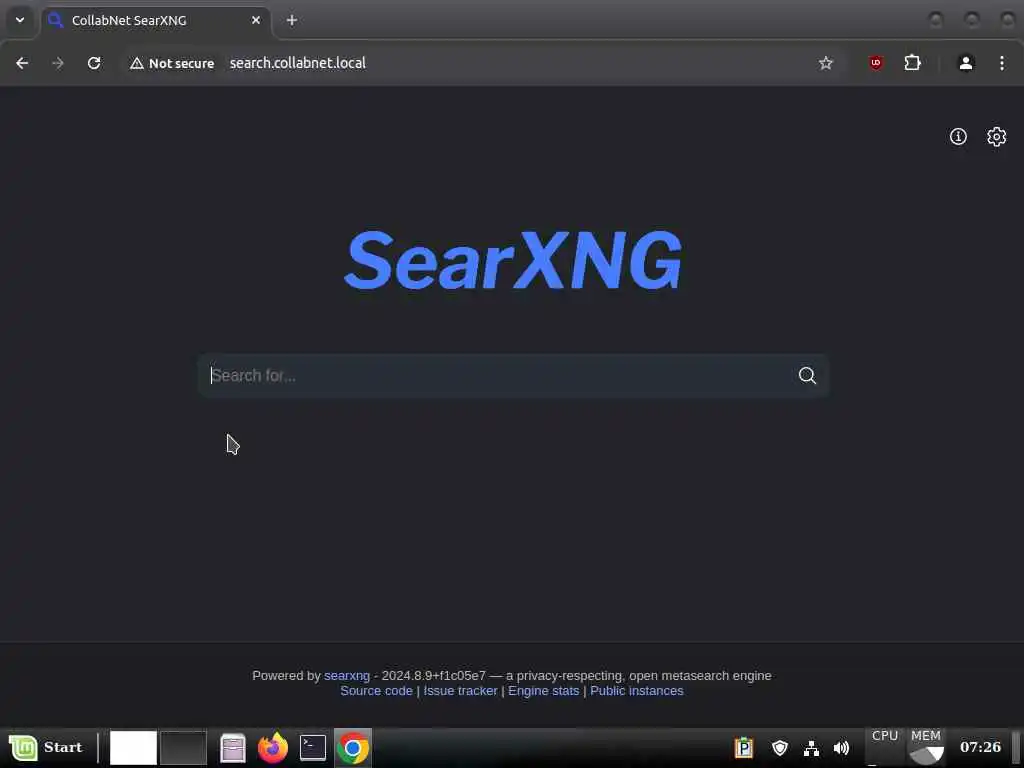Launch the file manager from taskbar
The height and width of the screenshot is (768, 1024).
(x=232, y=748)
